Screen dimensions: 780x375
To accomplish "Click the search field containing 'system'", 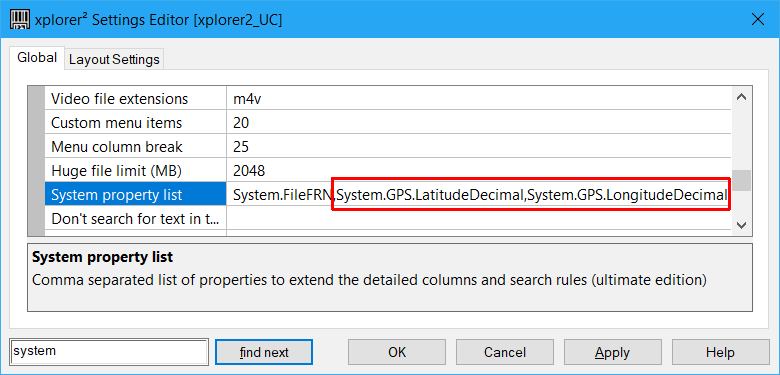I will coord(109,352).
